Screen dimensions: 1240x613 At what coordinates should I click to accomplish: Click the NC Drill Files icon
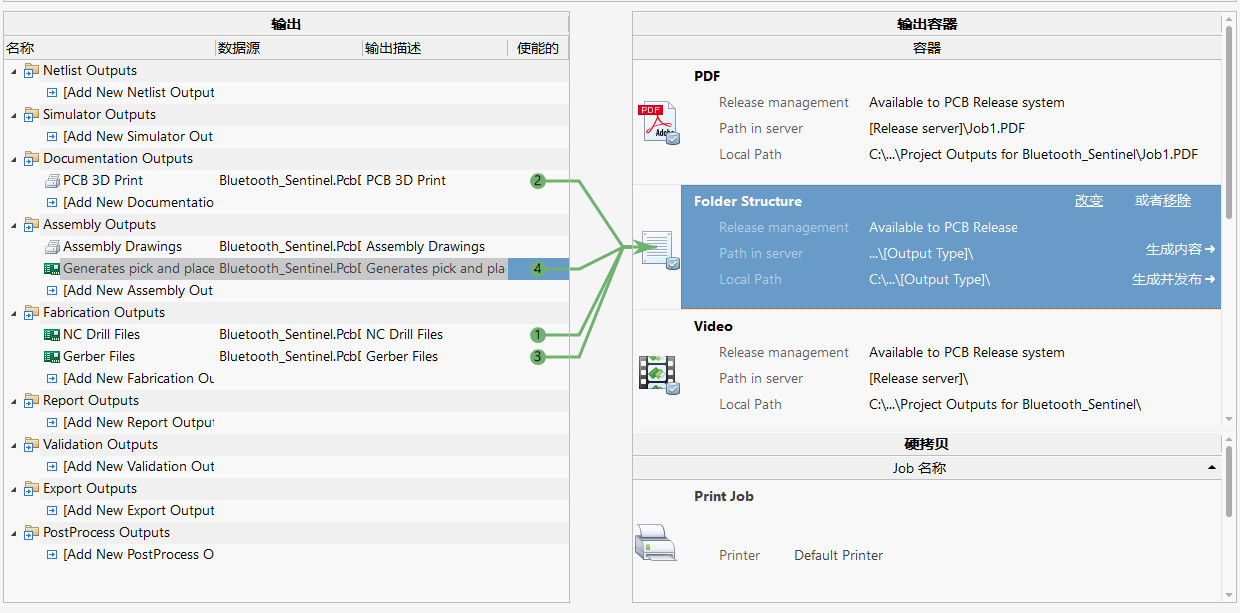point(52,335)
